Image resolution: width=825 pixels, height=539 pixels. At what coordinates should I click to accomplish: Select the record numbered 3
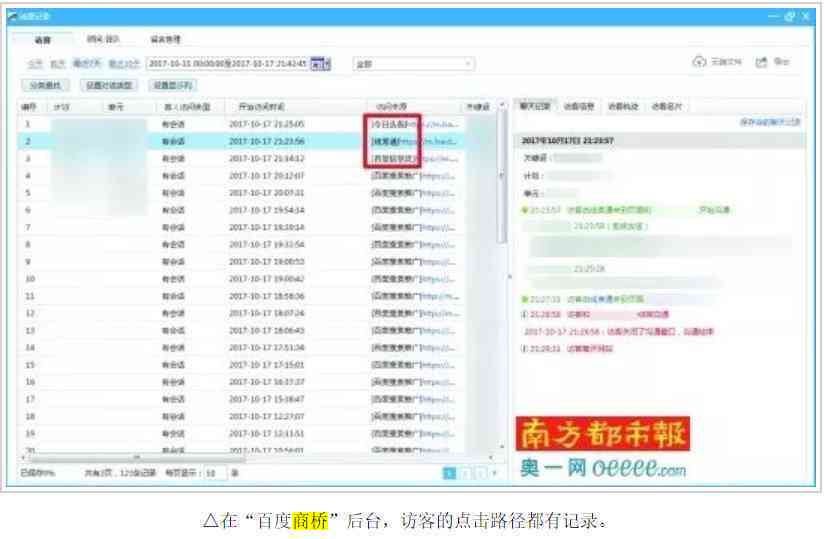pos(257,158)
